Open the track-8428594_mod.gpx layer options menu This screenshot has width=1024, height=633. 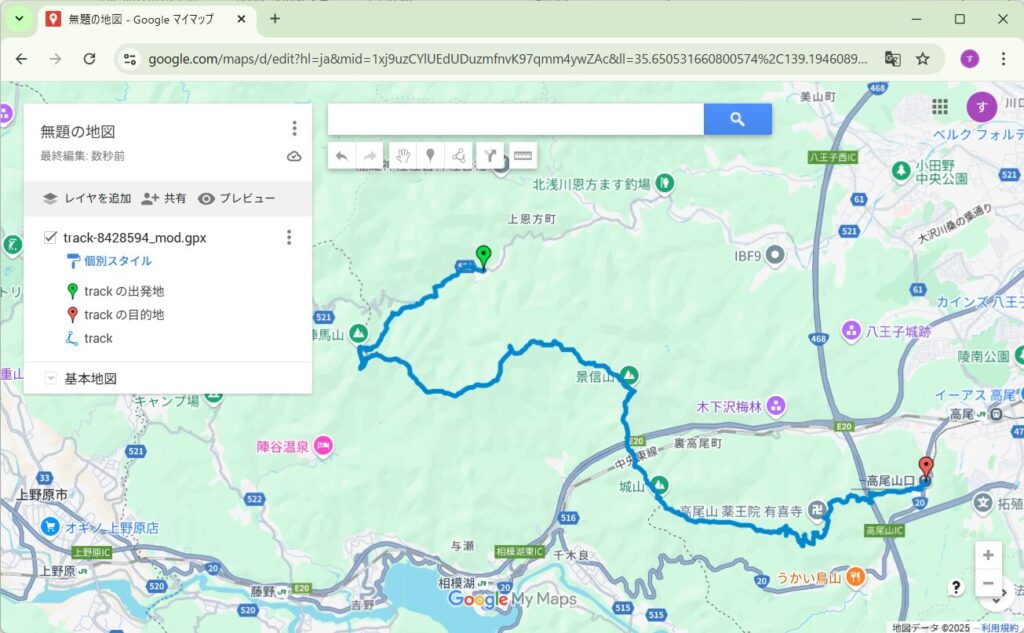[289, 237]
